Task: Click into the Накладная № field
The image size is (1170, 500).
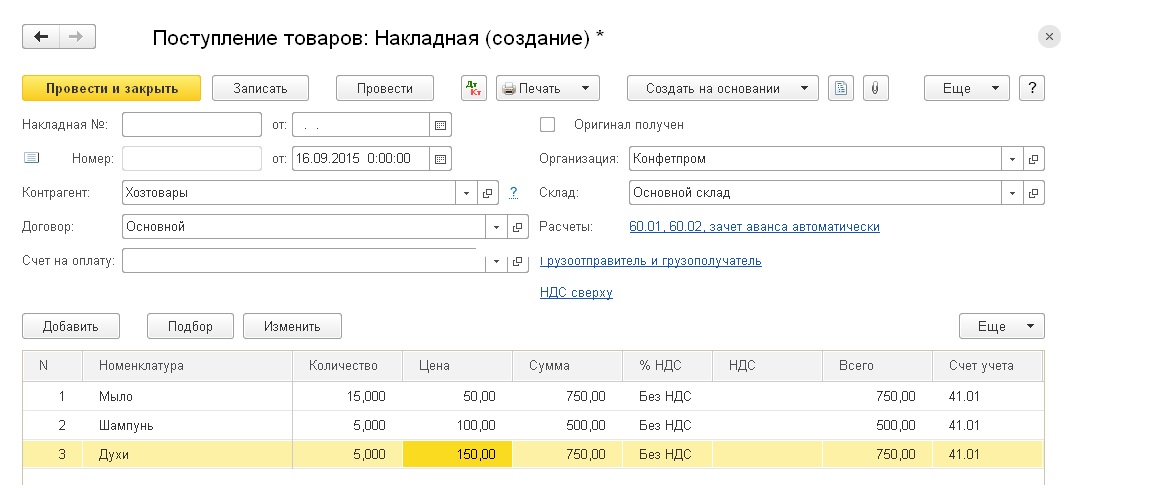Action: (x=192, y=125)
